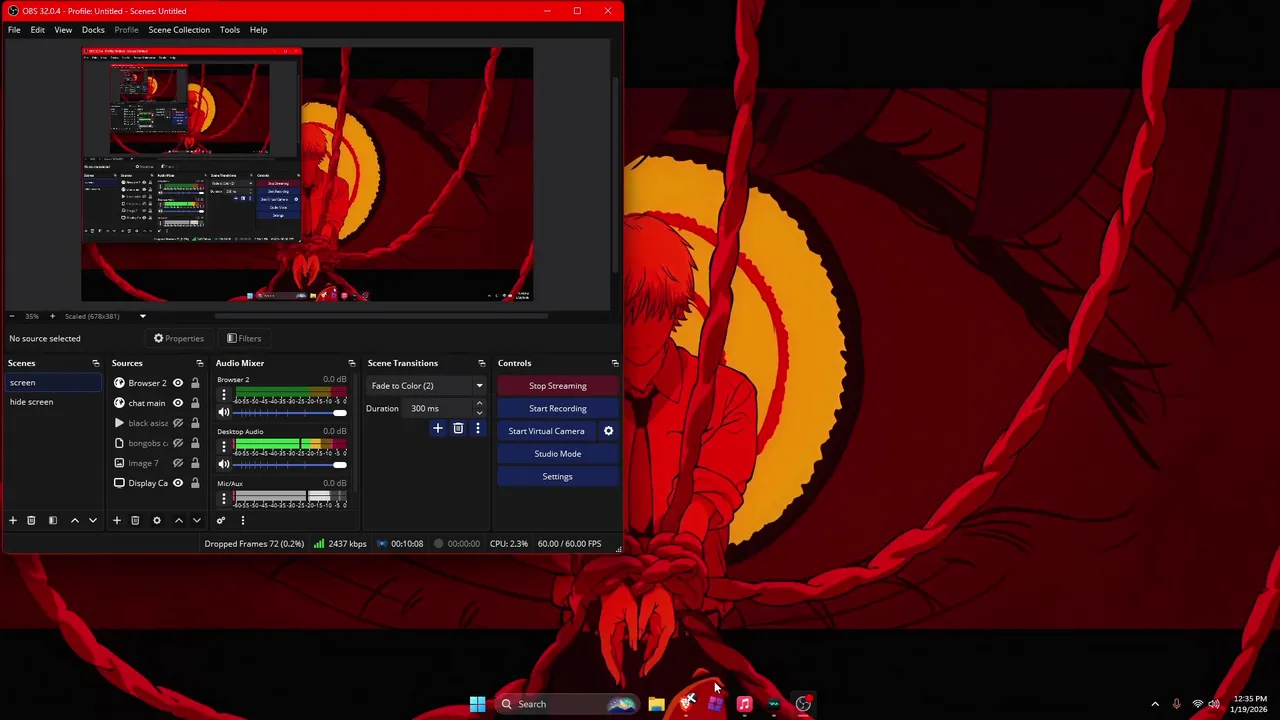Remove the scene transition with the trash icon
This screenshot has width=1280, height=720.
click(x=458, y=428)
